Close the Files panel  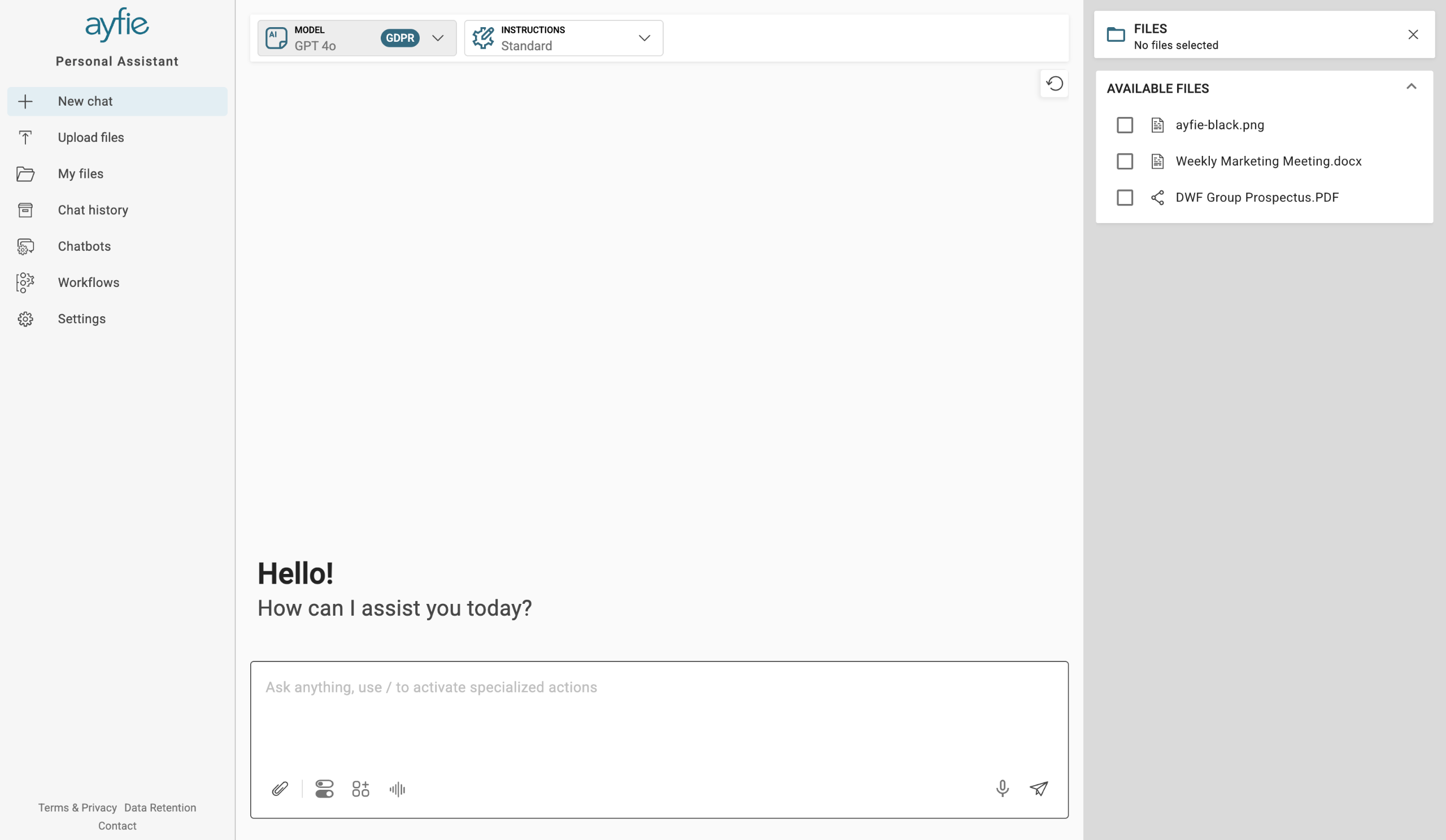coord(1413,35)
